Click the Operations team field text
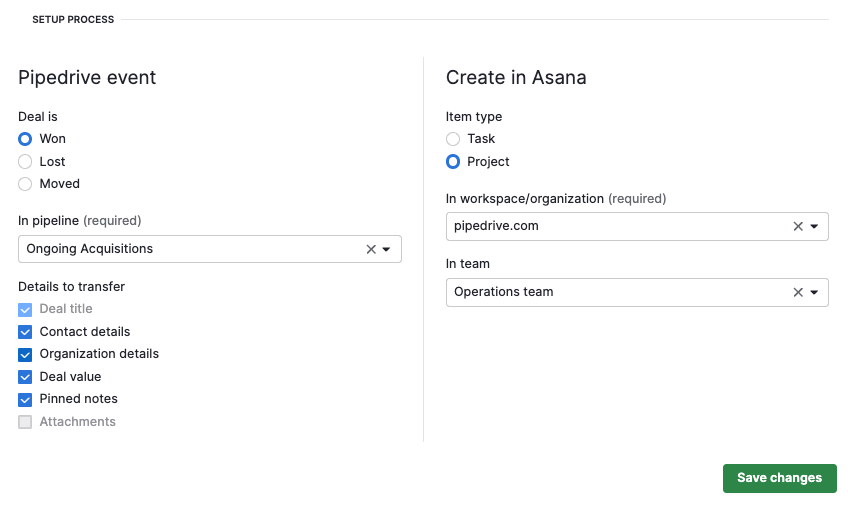This screenshot has height=510, width=848. (504, 293)
